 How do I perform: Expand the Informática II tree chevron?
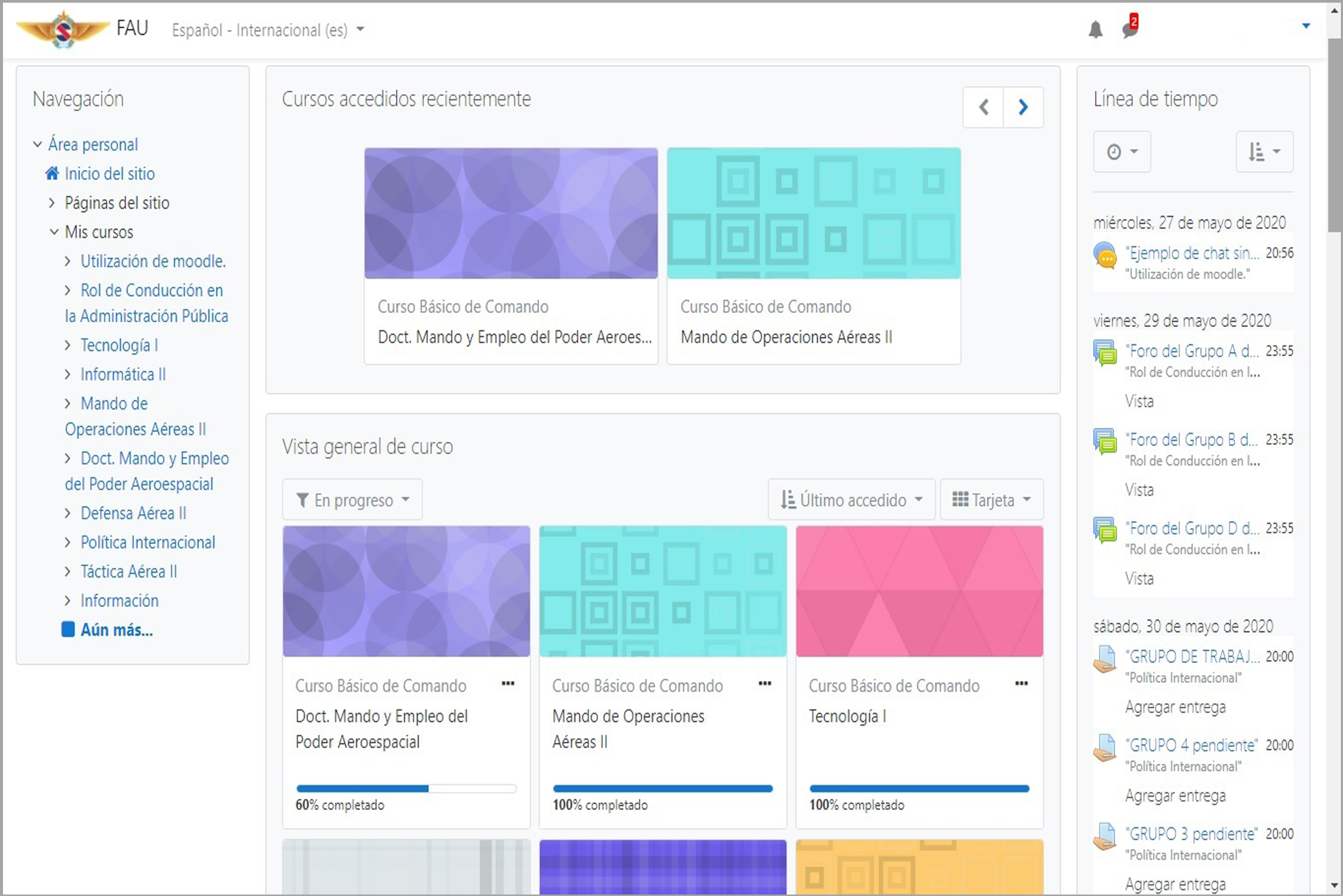point(68,374)
